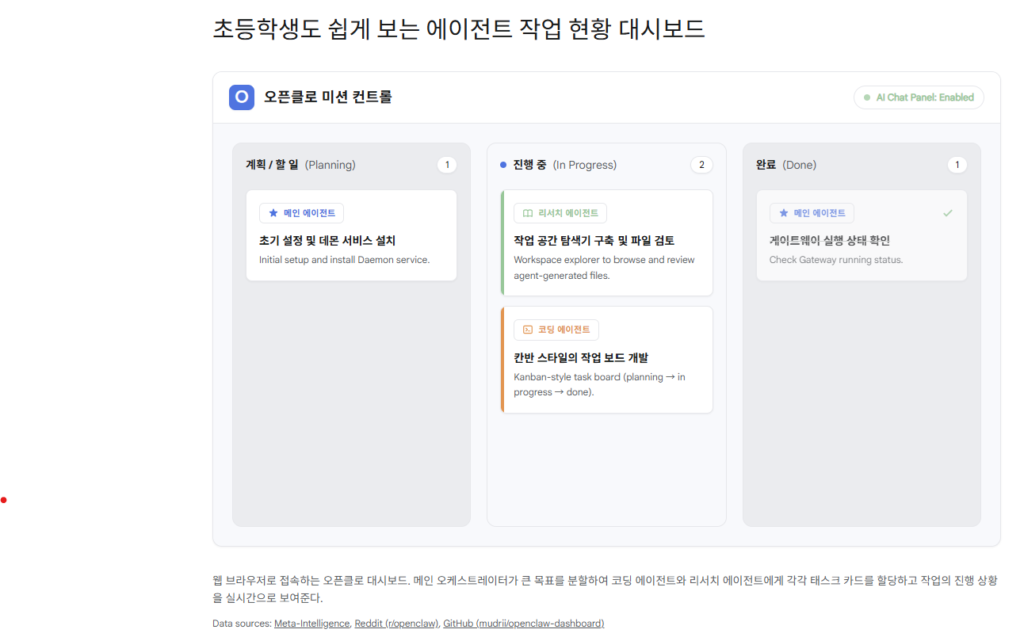Click the Done column count badge

pyautogui.click(x=957, y=165)
